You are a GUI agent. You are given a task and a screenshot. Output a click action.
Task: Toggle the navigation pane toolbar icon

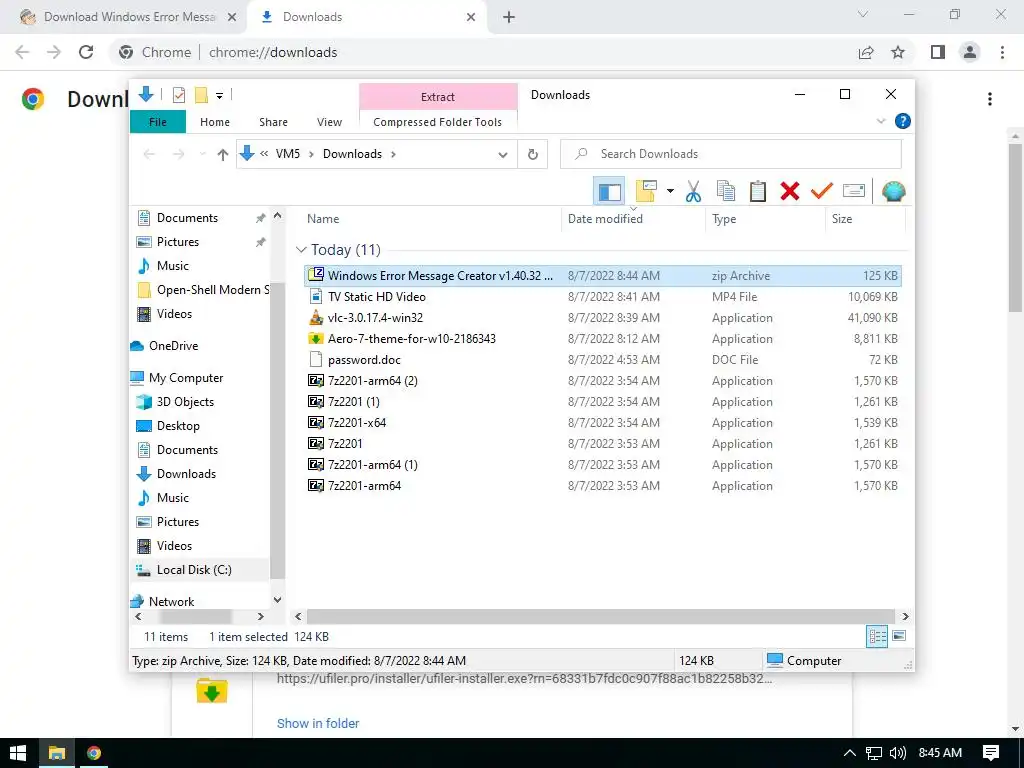tap(609, 191)
